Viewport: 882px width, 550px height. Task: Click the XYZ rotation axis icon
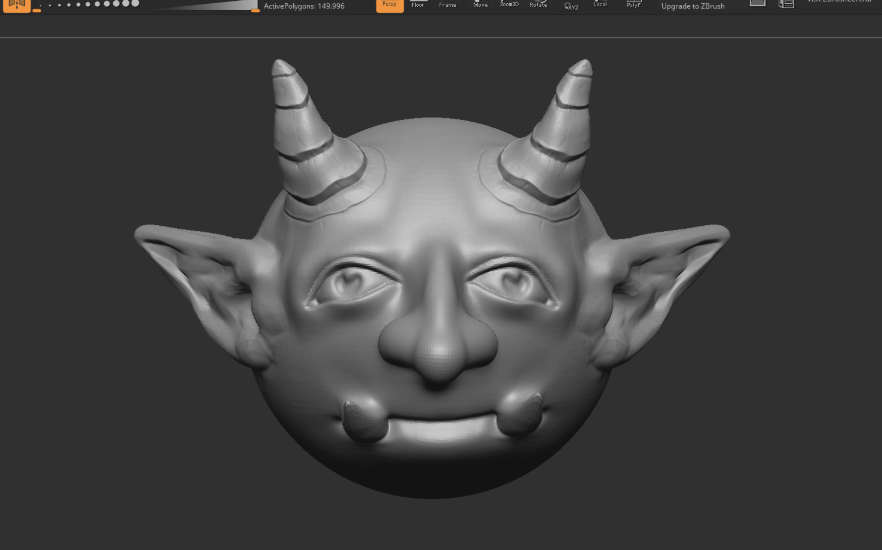click(571, 5)
